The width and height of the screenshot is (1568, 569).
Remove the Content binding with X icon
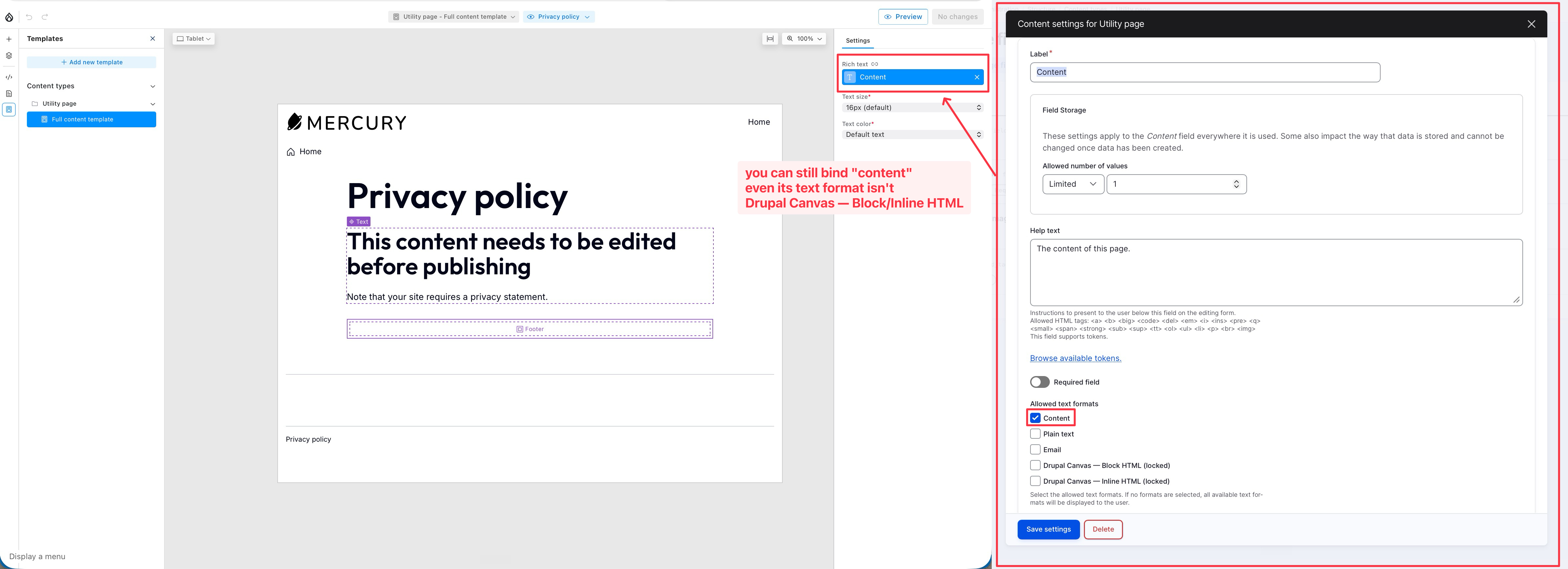coord(977,77)
